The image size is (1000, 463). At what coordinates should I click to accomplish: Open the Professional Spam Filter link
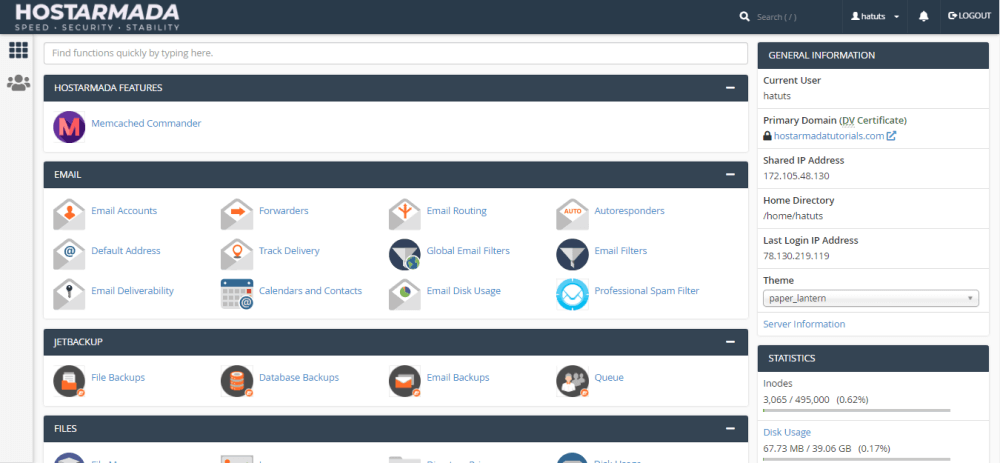coord(647,290)
